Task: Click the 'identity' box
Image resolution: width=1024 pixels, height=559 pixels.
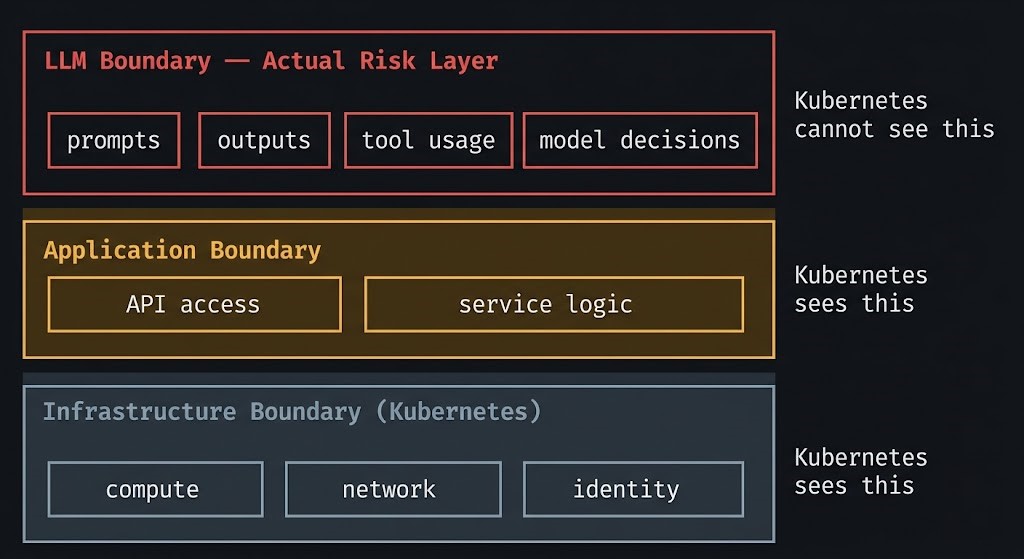Action: [x=633, y=489]
